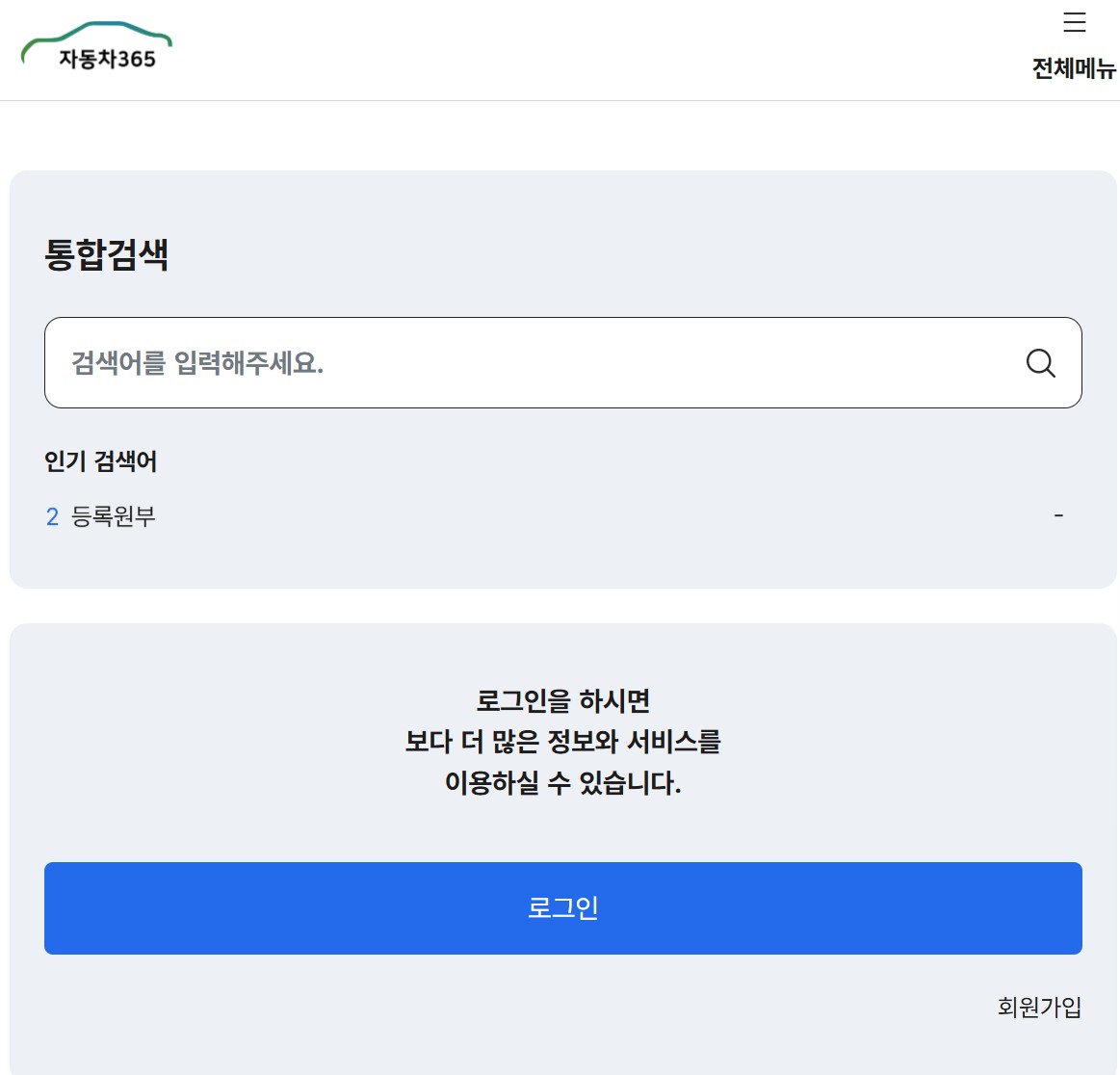
Task: Click the car outline above 자동차365 text
Action: click(96, 33)
